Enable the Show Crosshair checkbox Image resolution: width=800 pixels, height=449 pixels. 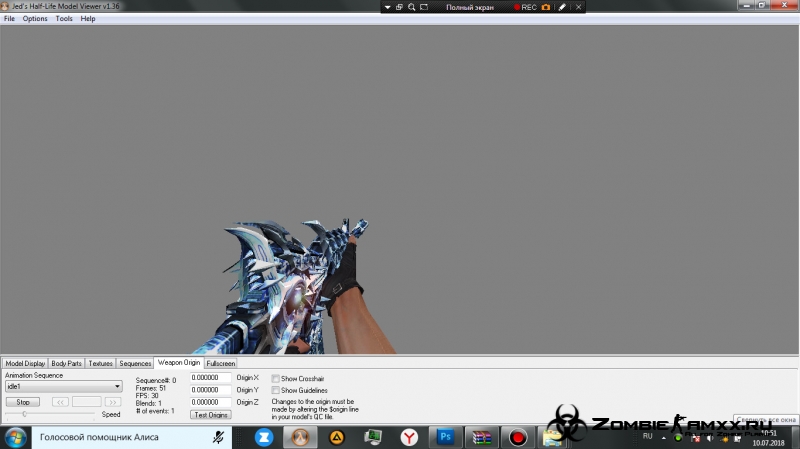pos(276,379)
